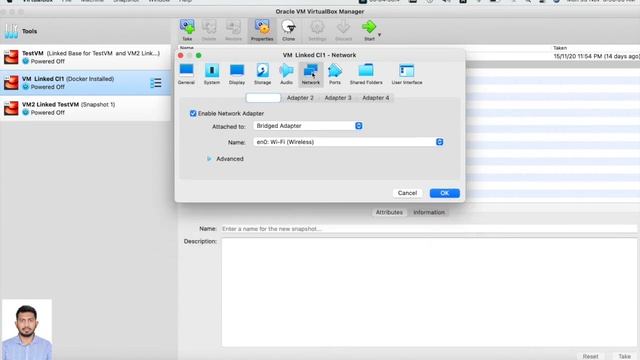Switch to the Adapter 4 tab
The image size is (640, 360).
[x=376, y=98]
